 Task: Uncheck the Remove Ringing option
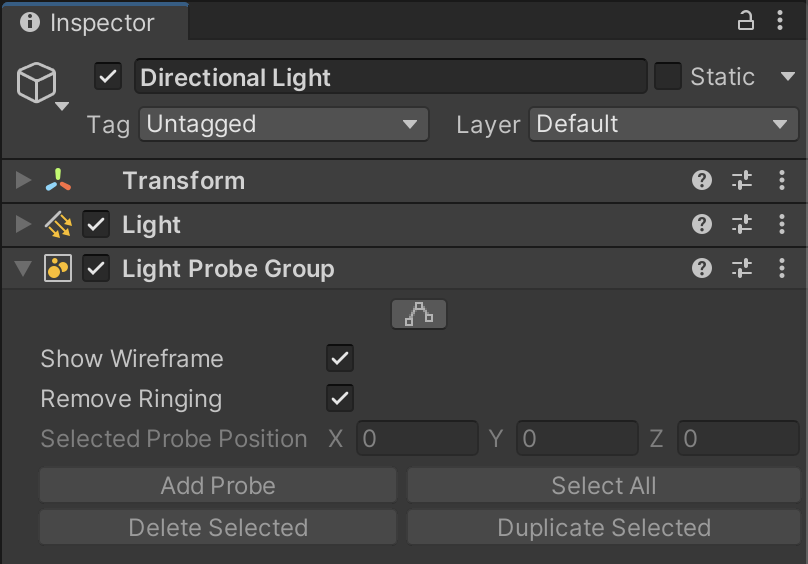point(340,398)
